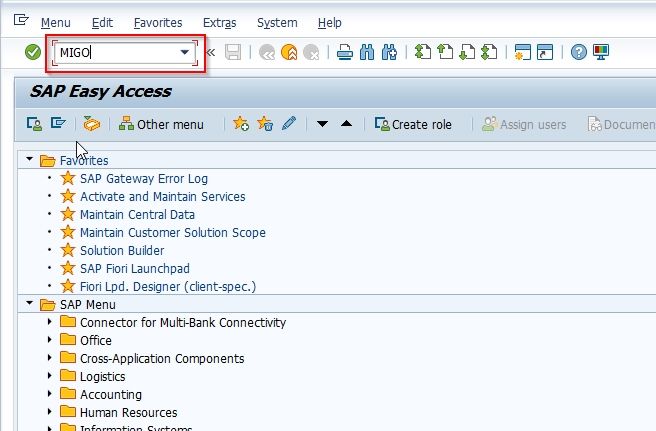Viewport: 656px width, 431px height.
Task: Collapse the command field with the double-chevron
Action: point(211,52)
